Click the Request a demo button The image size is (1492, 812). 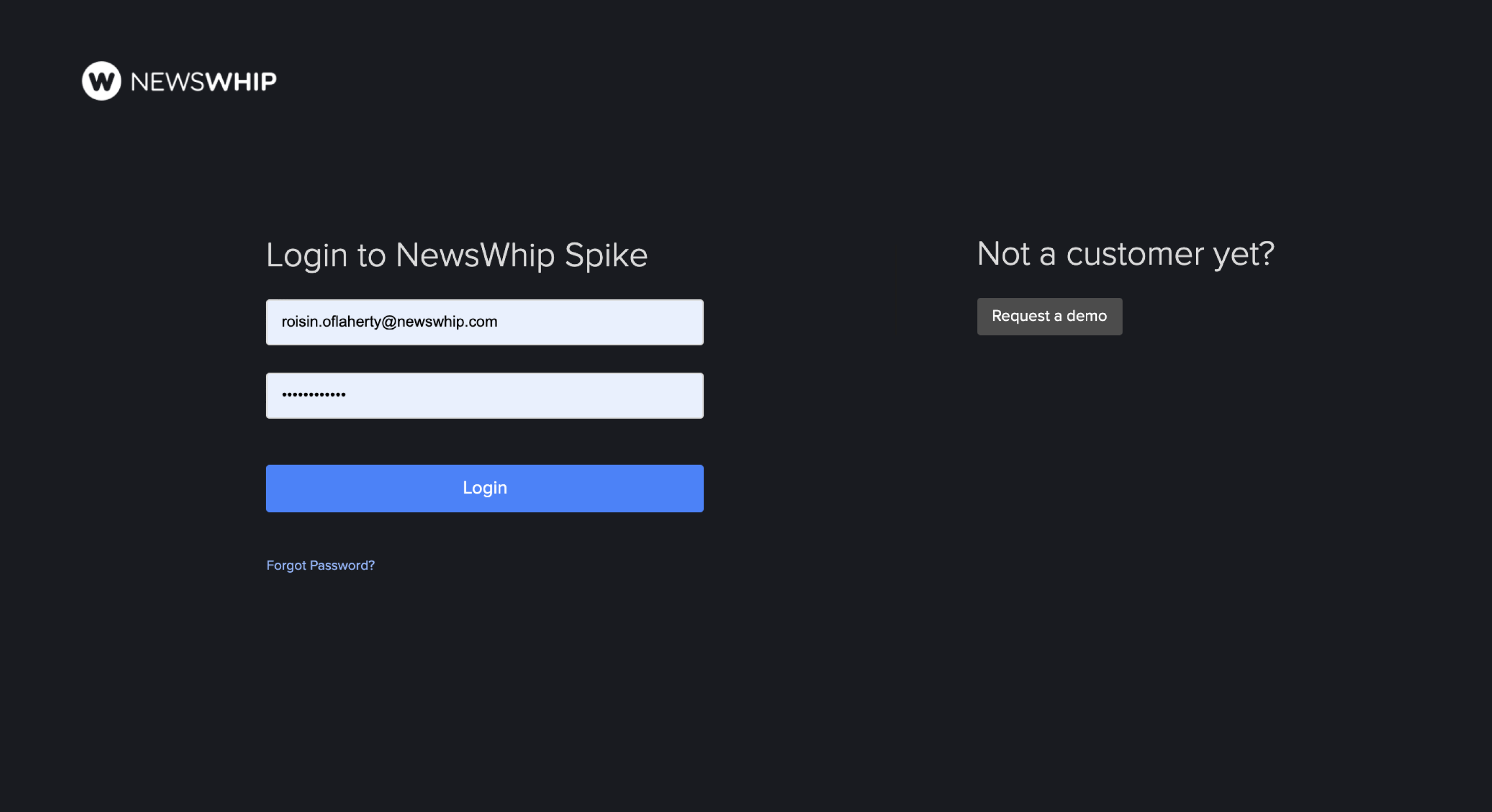(x=1050, y=316)
